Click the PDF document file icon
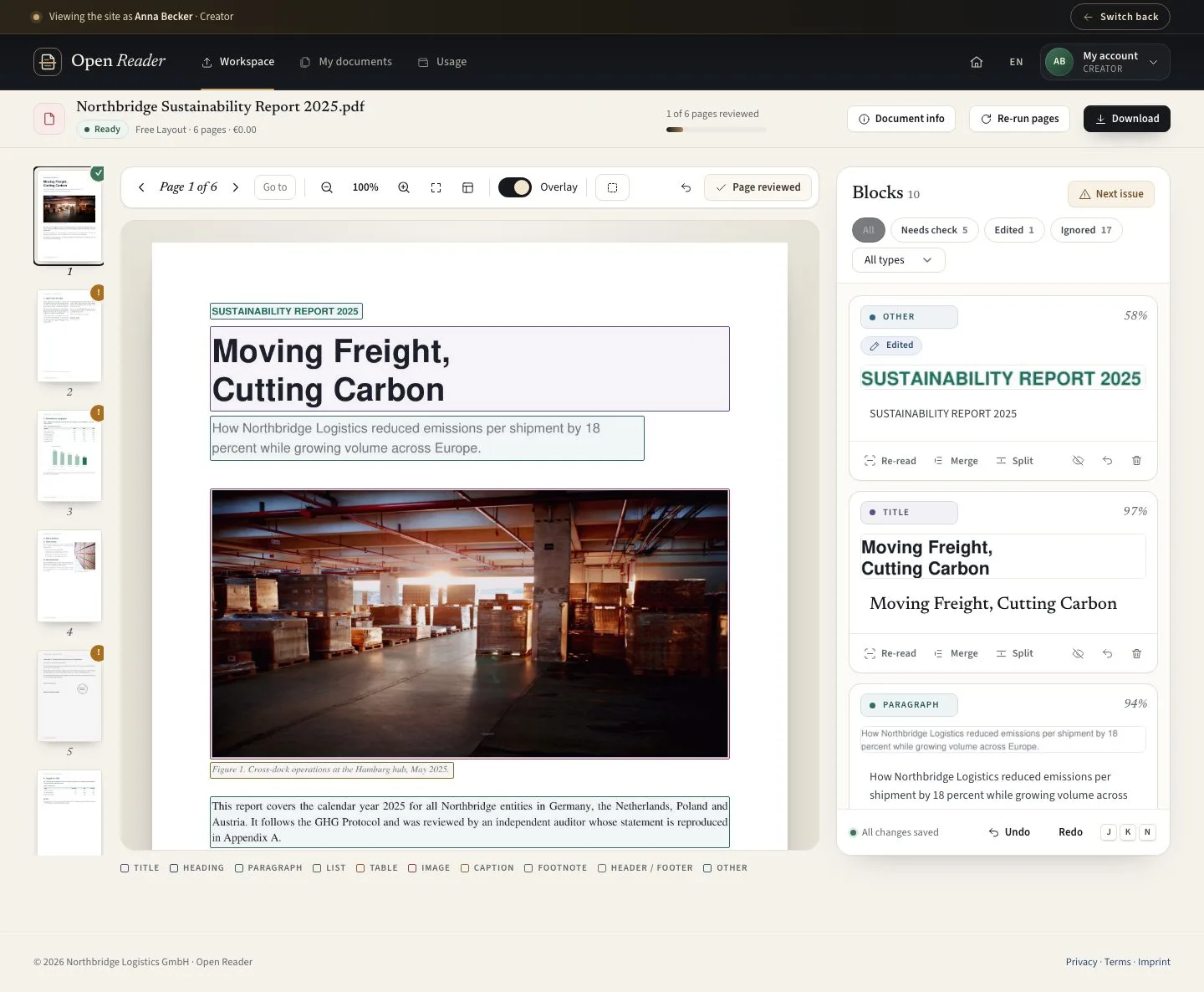This screenshot has width=1204, height=992. [x=49, y=119]
